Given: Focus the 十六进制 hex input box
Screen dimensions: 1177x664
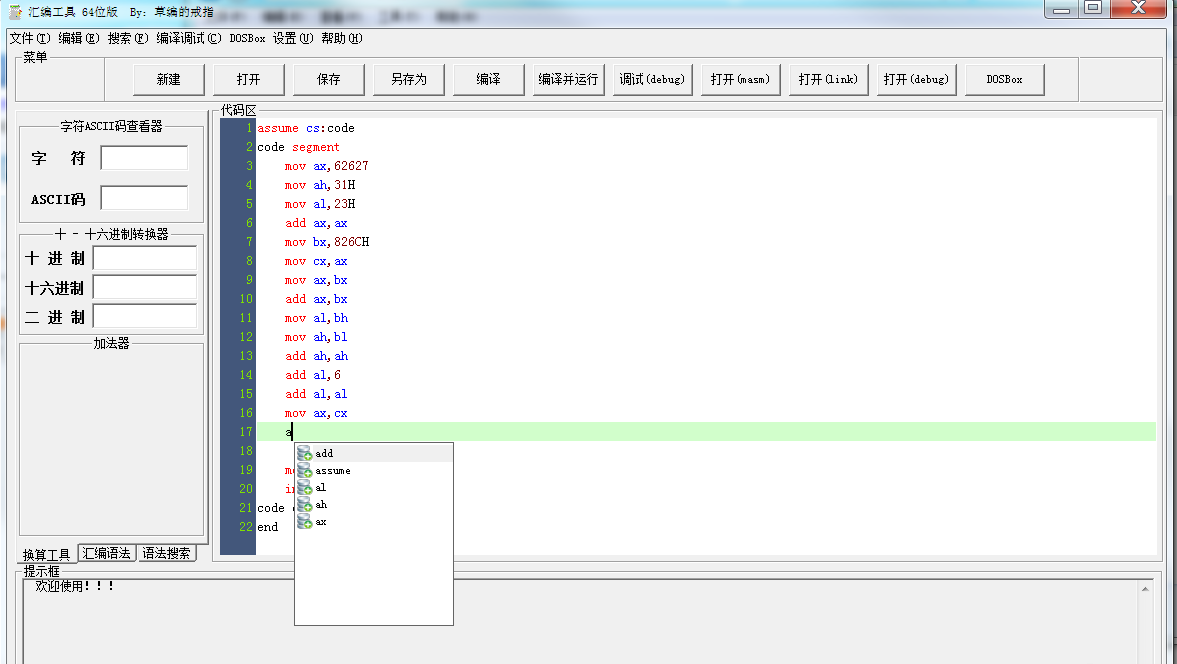Looking at the screenshot, I should point(144,288).
